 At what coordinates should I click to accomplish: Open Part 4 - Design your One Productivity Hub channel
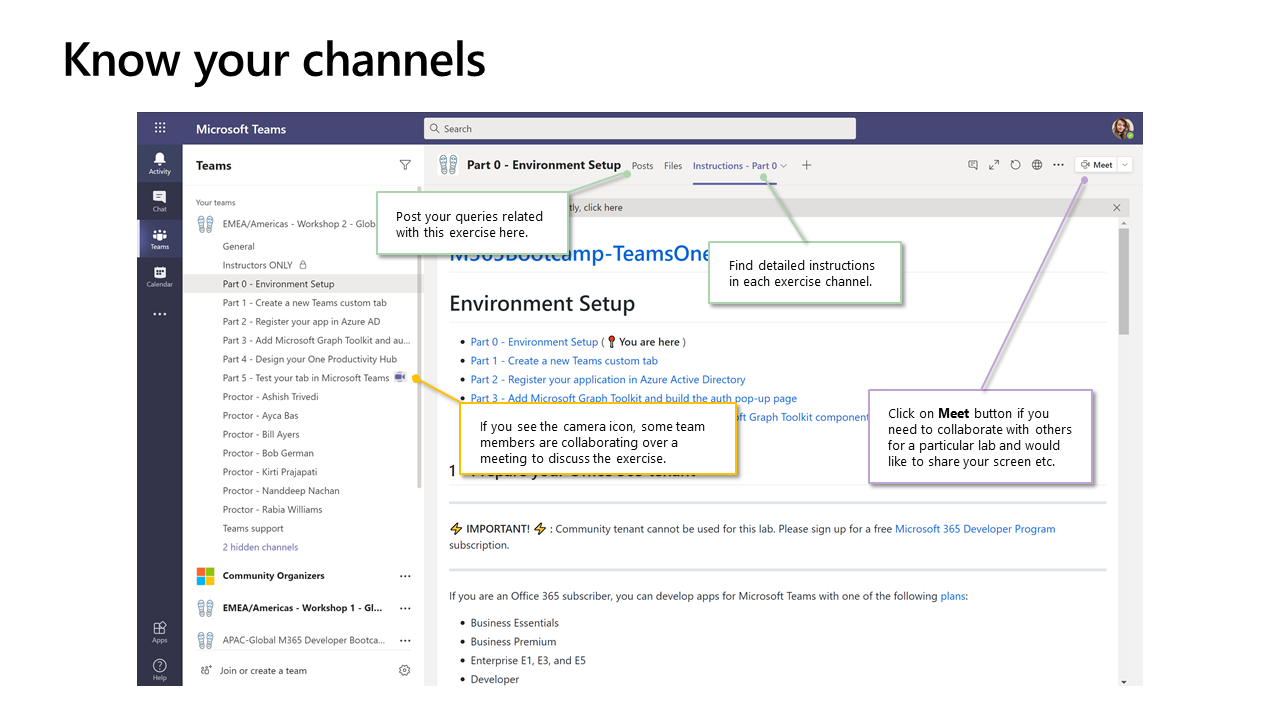tap(310, 359)
